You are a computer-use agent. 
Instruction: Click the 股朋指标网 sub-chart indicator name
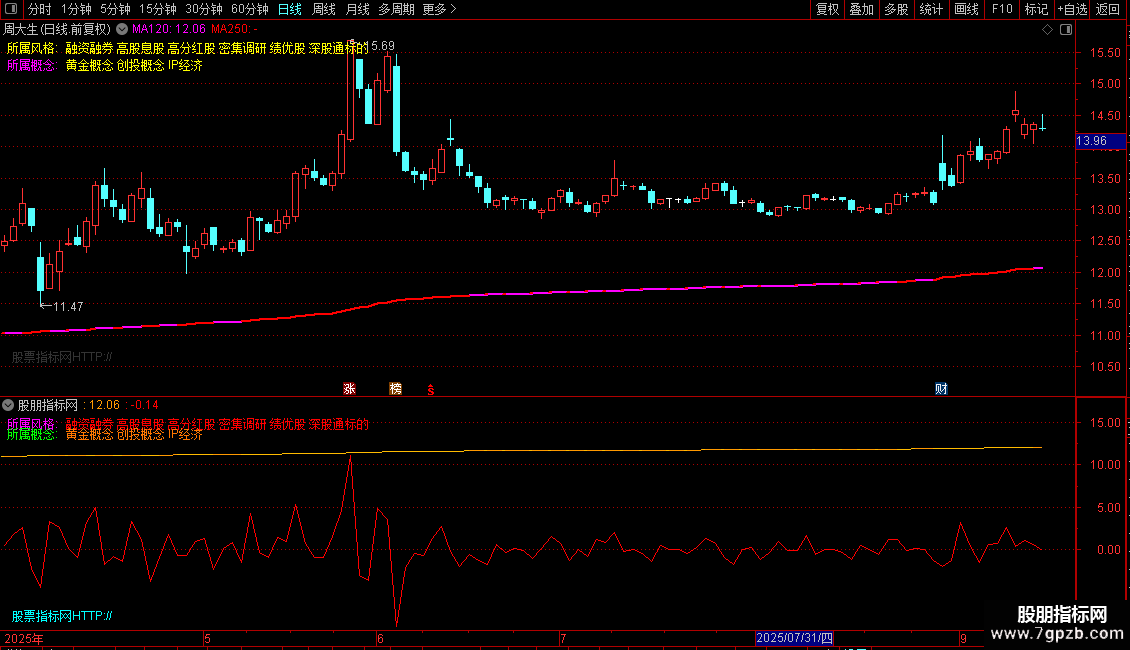coord(48,406)
